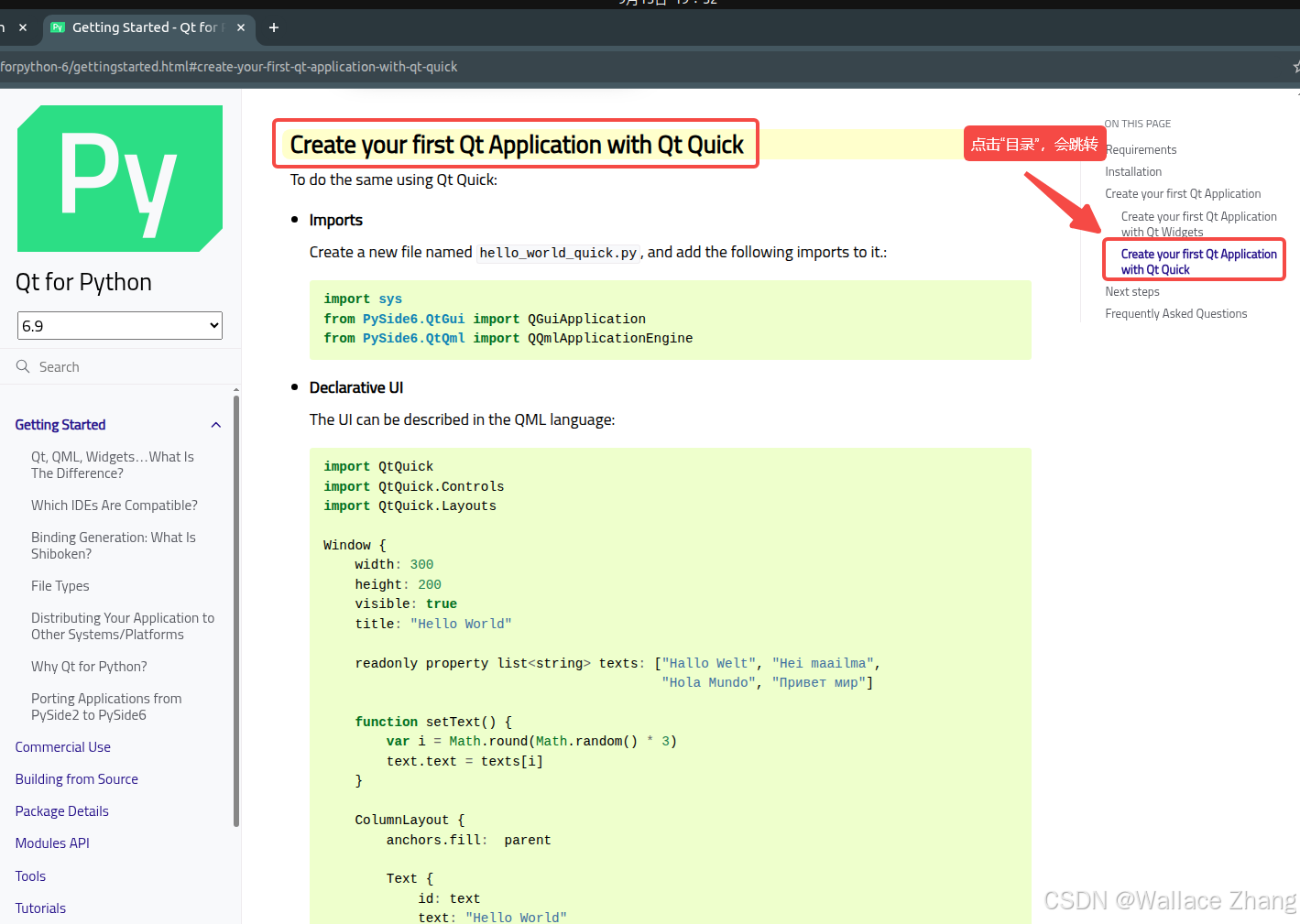Click code line 'ColumnLayout {'
The width and height of the screenshot is (1300, 924).
click(x=410, y=820)
